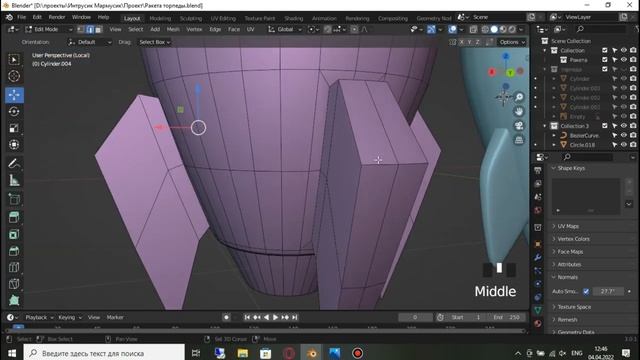Hide BezierCurve in viewport via eye
Viewport: 640px width, 360px height.
point(624,135)
